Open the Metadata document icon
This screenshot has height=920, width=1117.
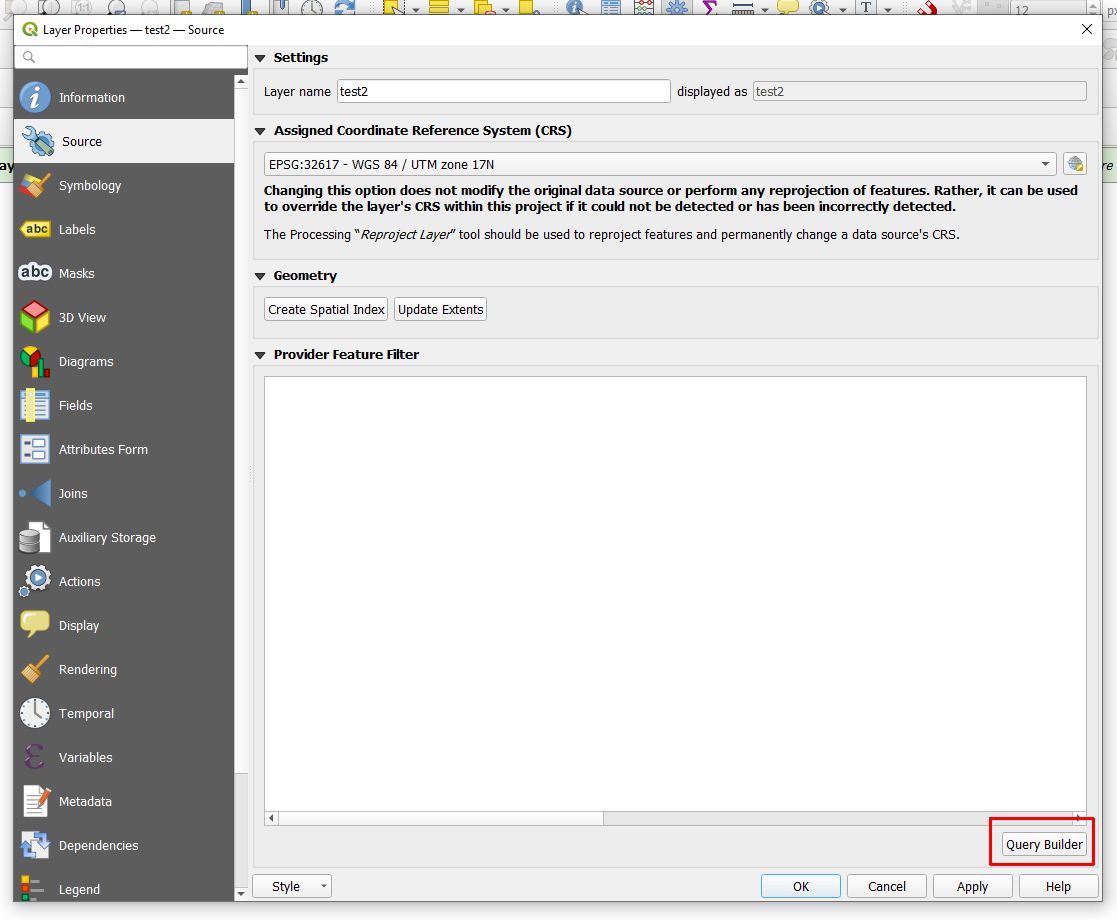[36, 801]
